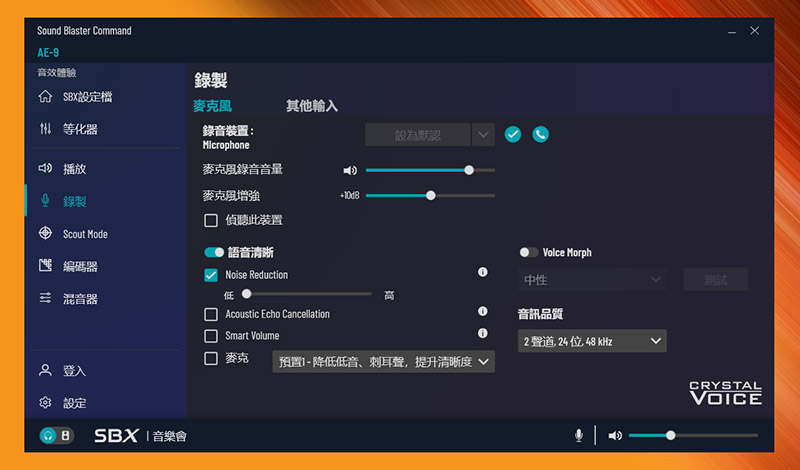Expand arrow next to 設為默認
The width and height of the screenshot is (800, 470).
click(483, 135)
